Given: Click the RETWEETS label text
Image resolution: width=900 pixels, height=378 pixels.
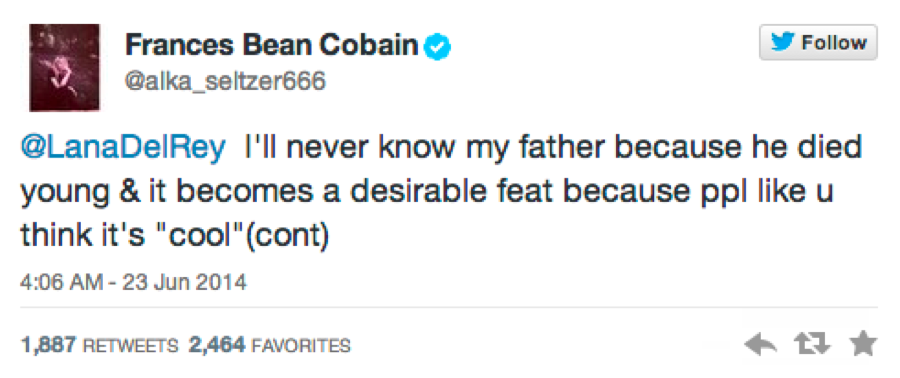Looking at the screenshot, I should 131,346.
